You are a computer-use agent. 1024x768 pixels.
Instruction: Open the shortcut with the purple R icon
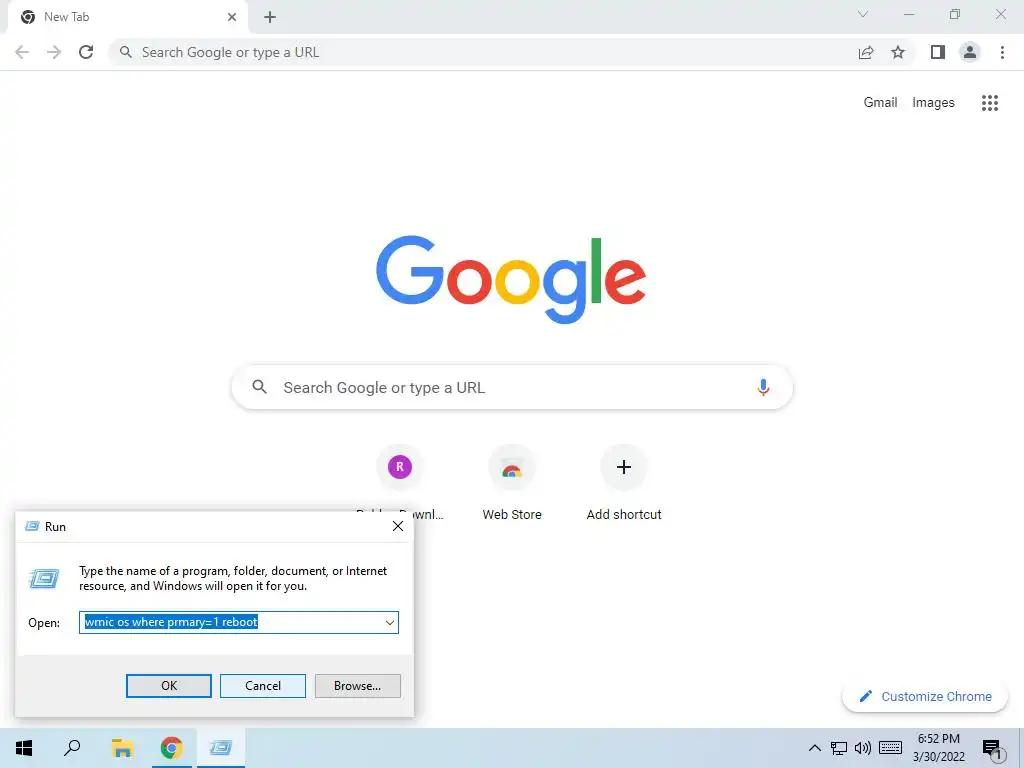click(x=400, y=467)
